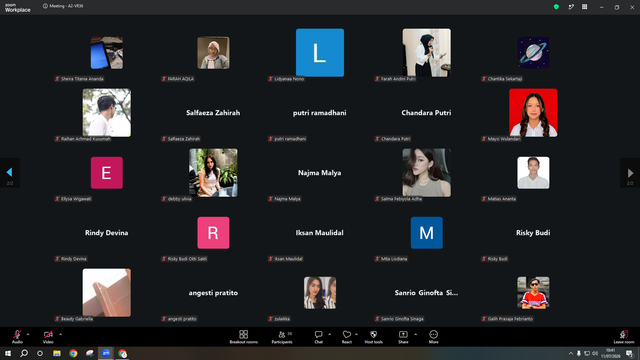640x360 pixels.
Task: Open the Participants panel
Action: (282, 337)
